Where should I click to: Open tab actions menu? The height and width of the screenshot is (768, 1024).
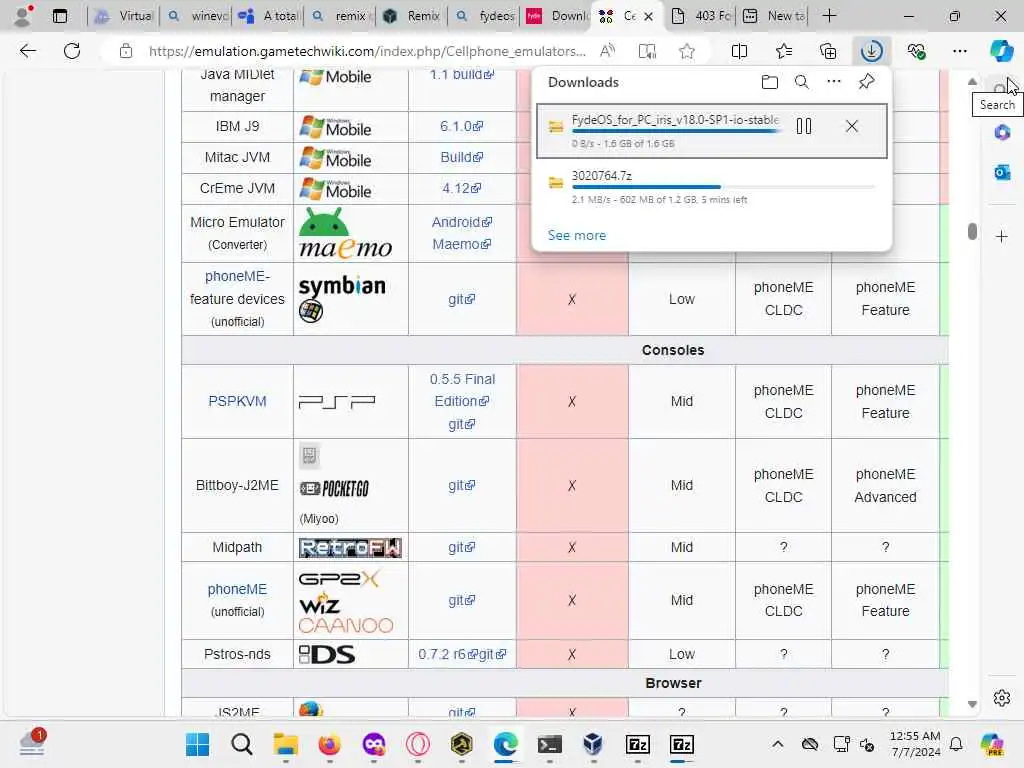[x=59, y=16]
